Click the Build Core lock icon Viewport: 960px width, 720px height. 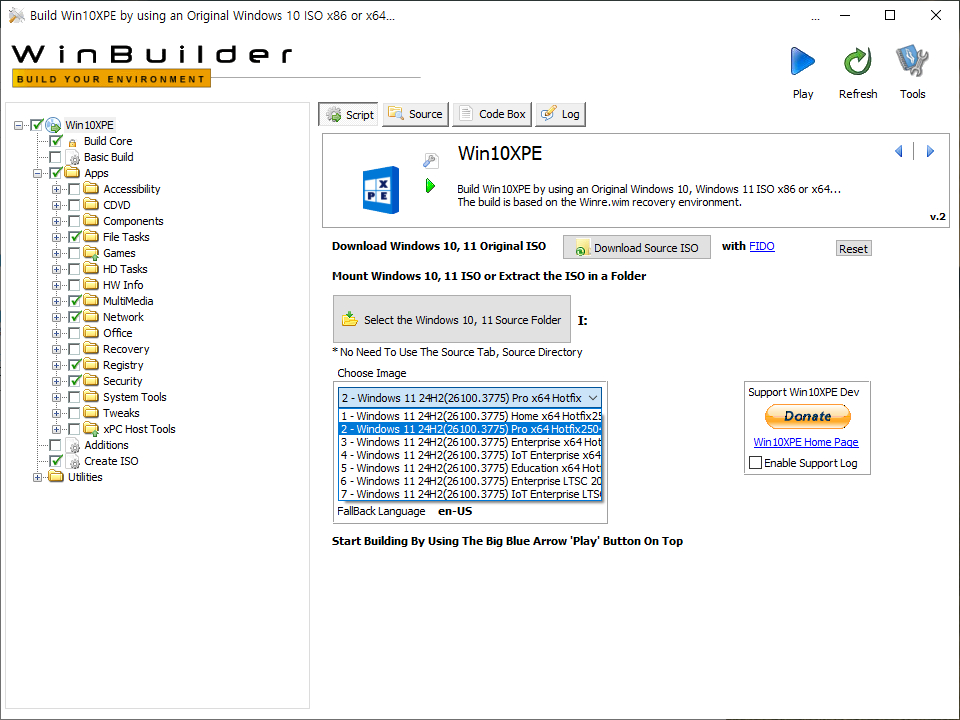72,142
